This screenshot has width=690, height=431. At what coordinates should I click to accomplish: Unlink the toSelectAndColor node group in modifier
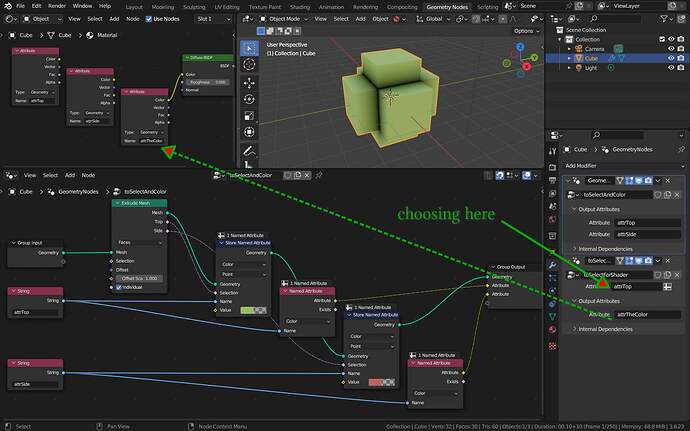(x=677, y=195)
